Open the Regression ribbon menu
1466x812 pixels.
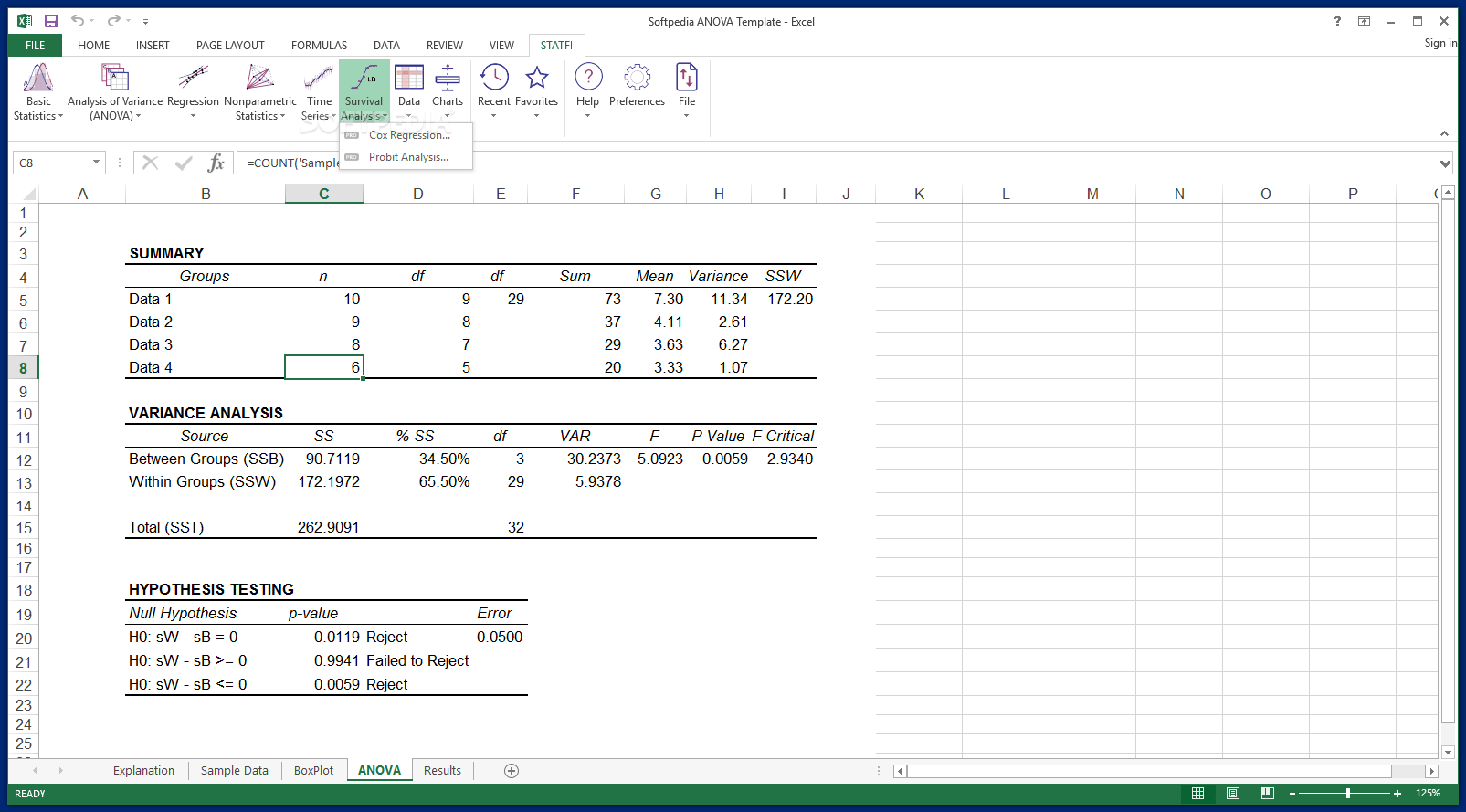193,91
